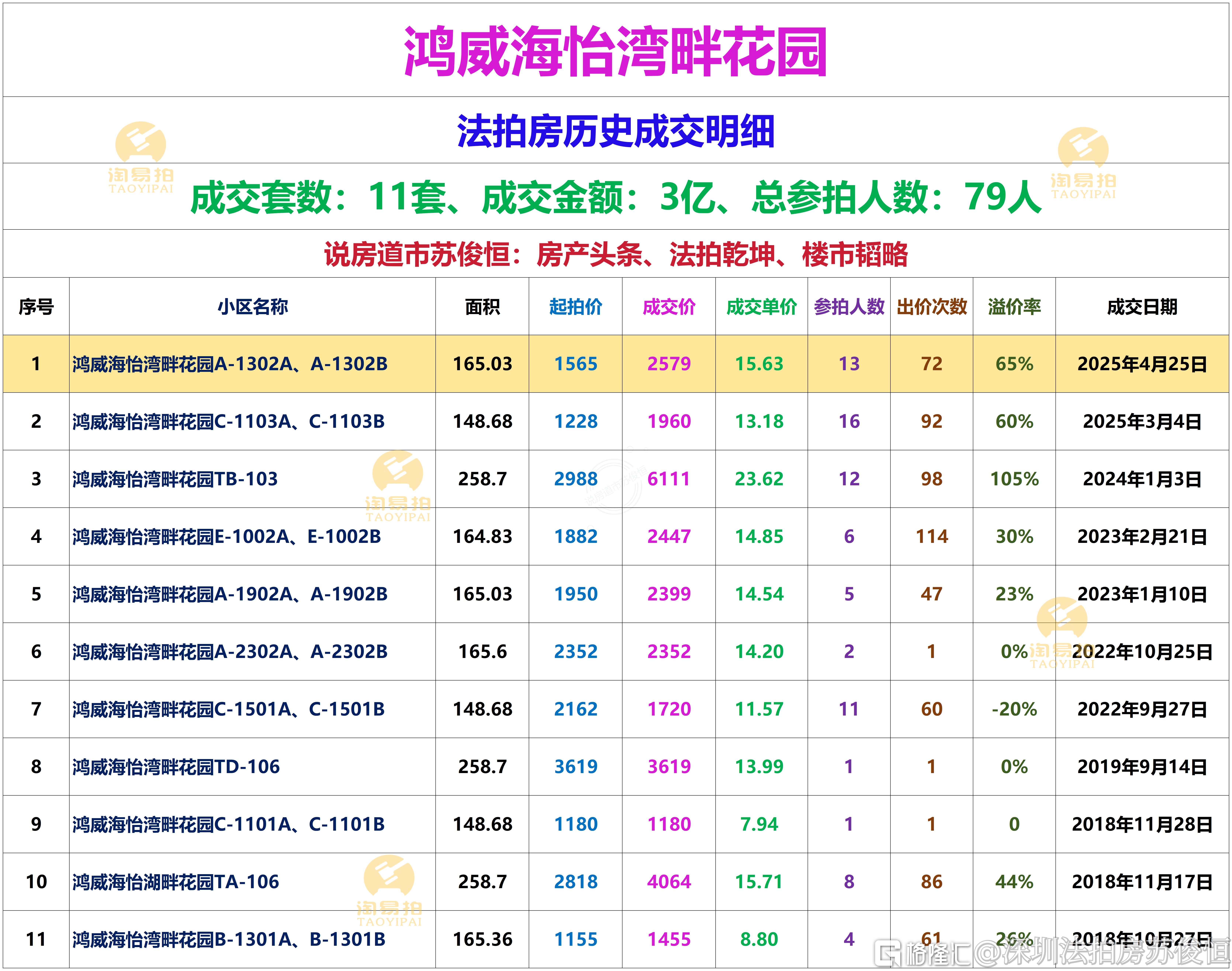Click the premium rate 44%
This screenshot has height=971, width=1232.
[1014, 882]
